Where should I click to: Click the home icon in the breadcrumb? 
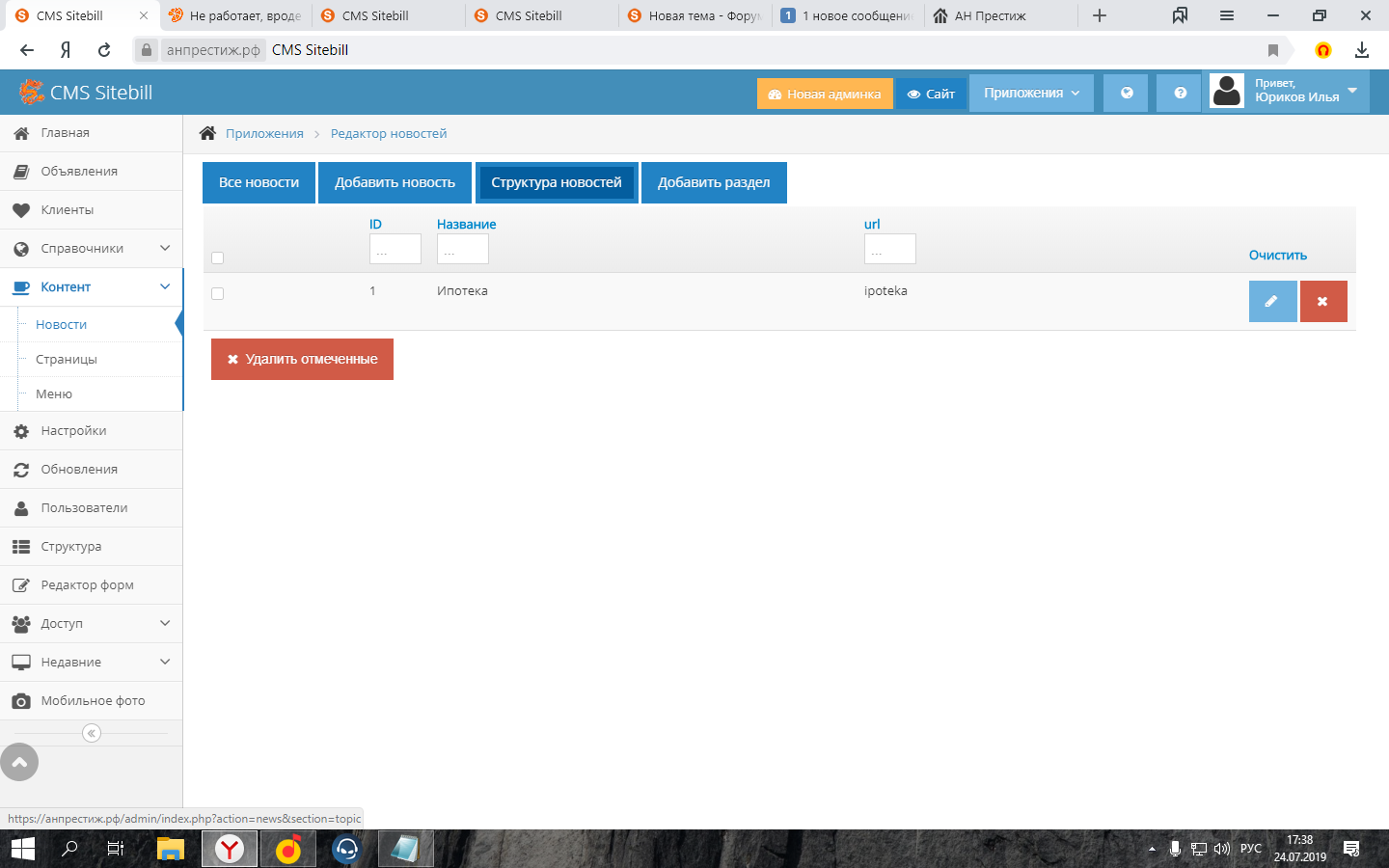(x=207, y=133)
